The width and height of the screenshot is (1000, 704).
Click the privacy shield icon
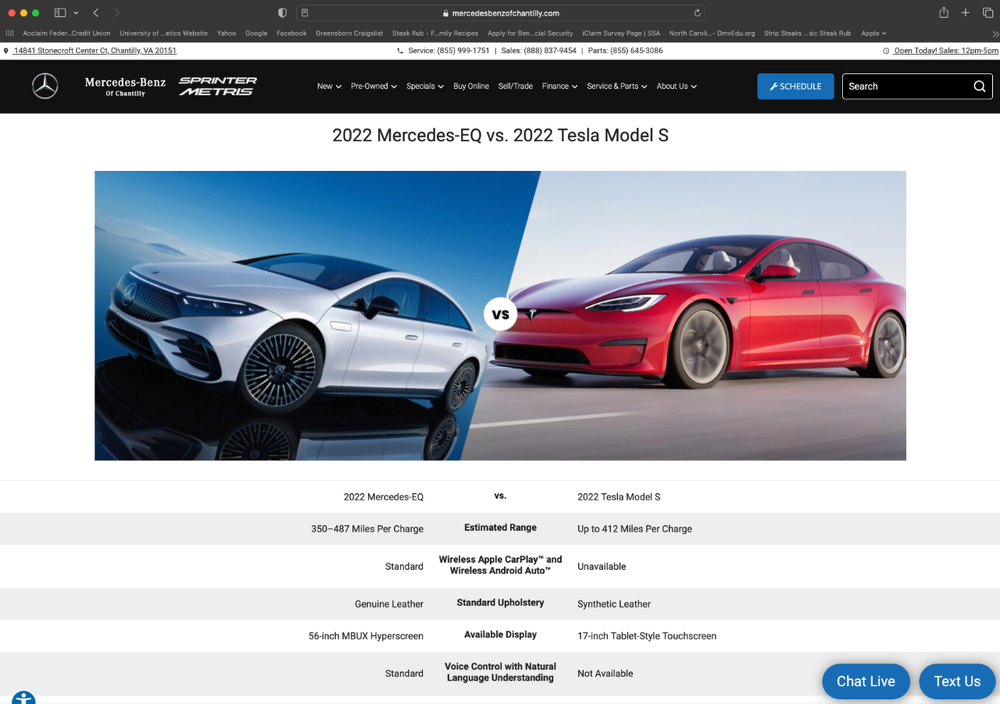click(282, 13)
